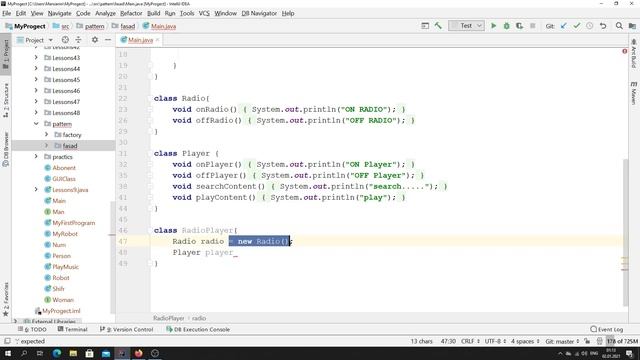The width and height of the screenshot is (640, 360).
Task: Select Woman class in project tree
Action: (x=63, y=300)
